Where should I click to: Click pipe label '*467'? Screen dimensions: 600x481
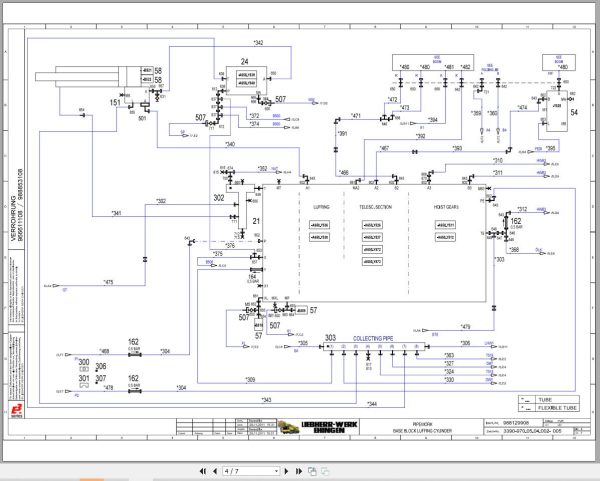[x=384, y=148]
